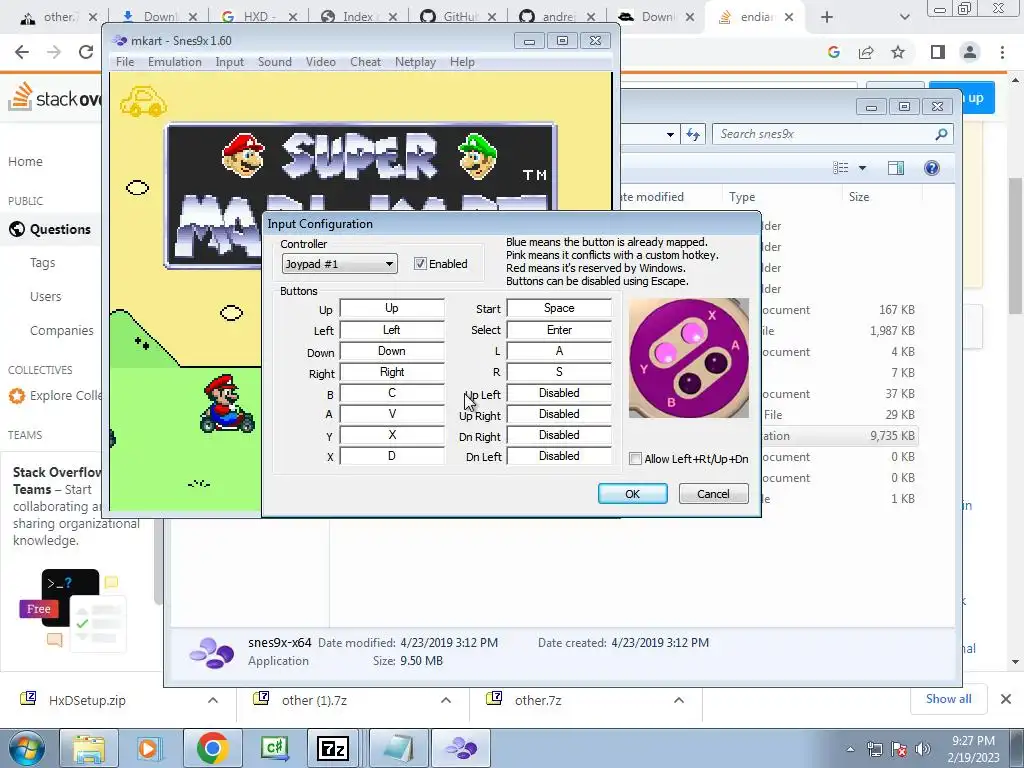The width and height of the screenshot is (1024, 768).
Task: Switch to the GitHub tab
Action: 457,17
